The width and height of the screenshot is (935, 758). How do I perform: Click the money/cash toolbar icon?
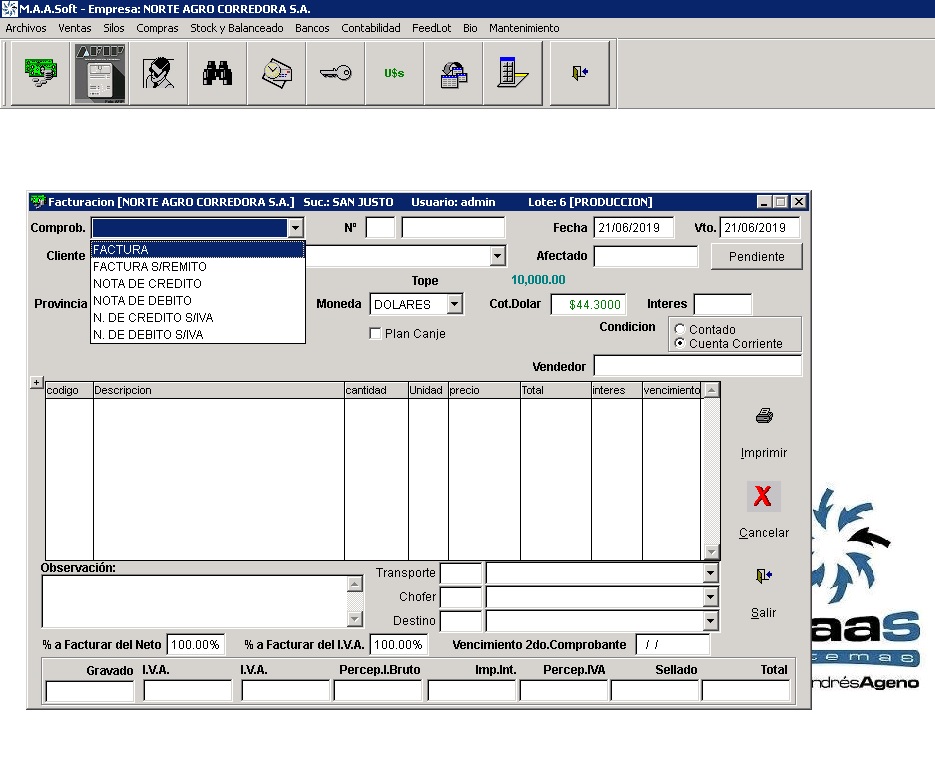point(41,73)
